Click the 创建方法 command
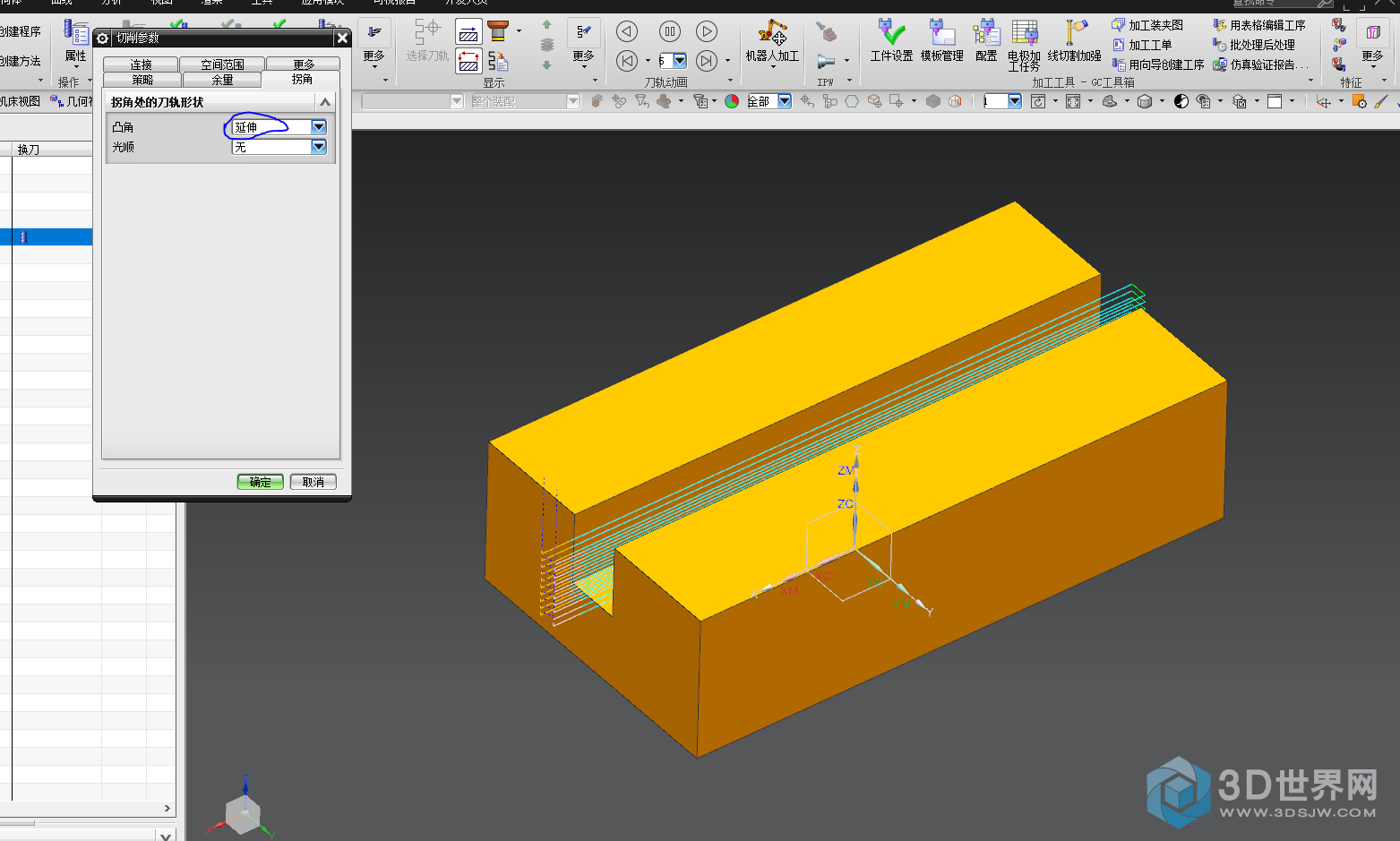The width and height of the screenshot is (1400, 841). 20,61
